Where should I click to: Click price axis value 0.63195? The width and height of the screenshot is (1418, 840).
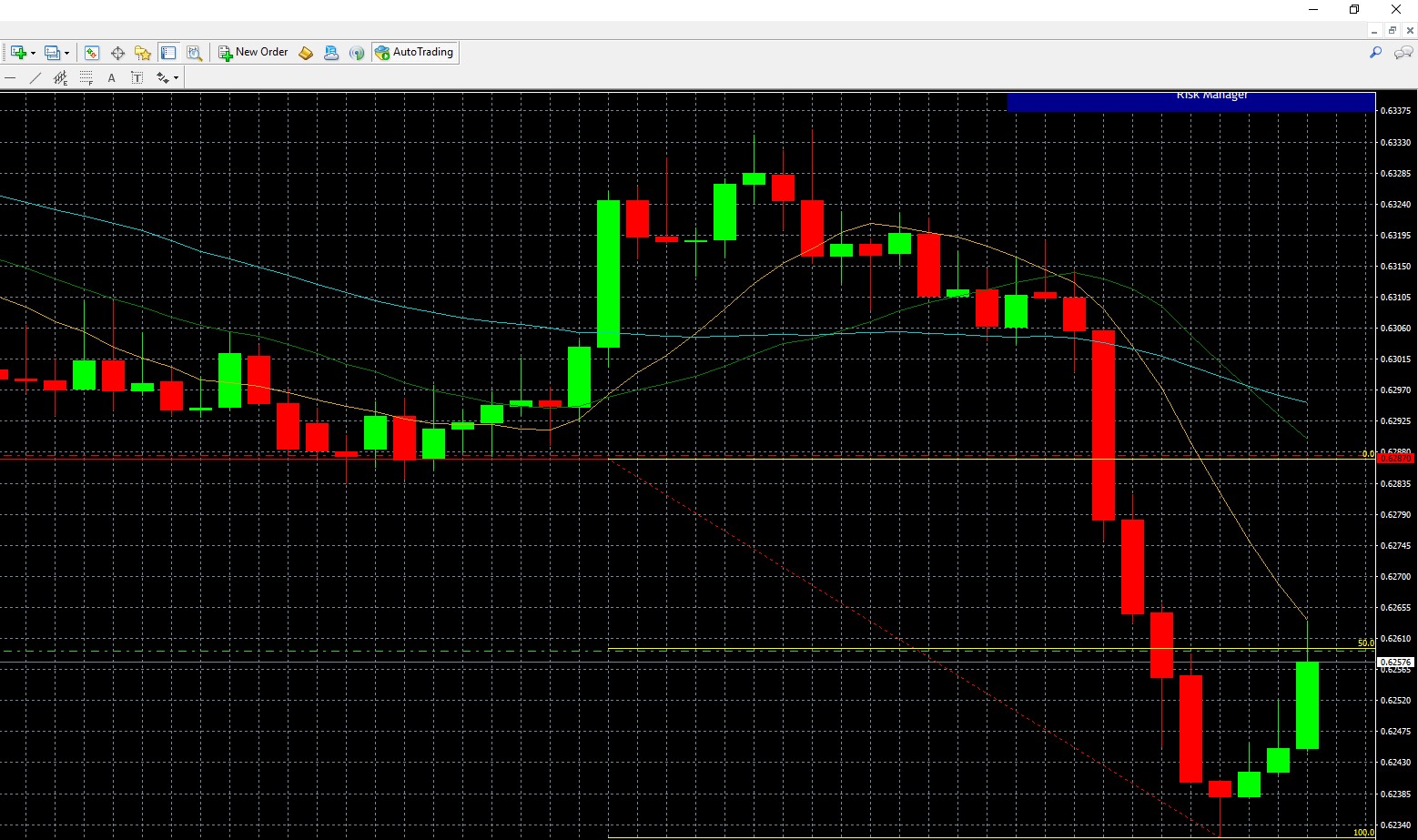tap(1396, 236)
